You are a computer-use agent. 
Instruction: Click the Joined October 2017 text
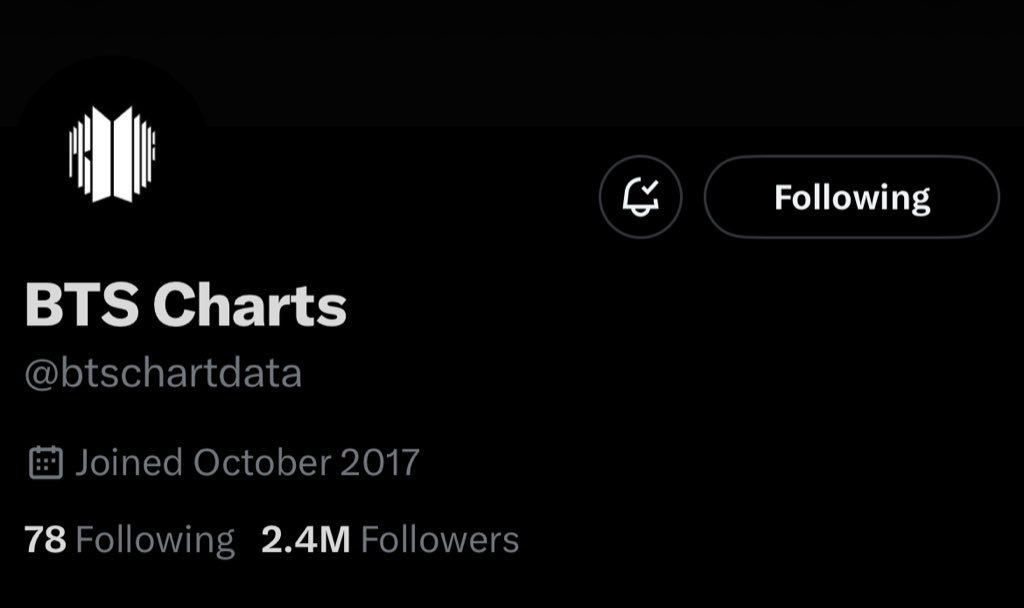248,462
